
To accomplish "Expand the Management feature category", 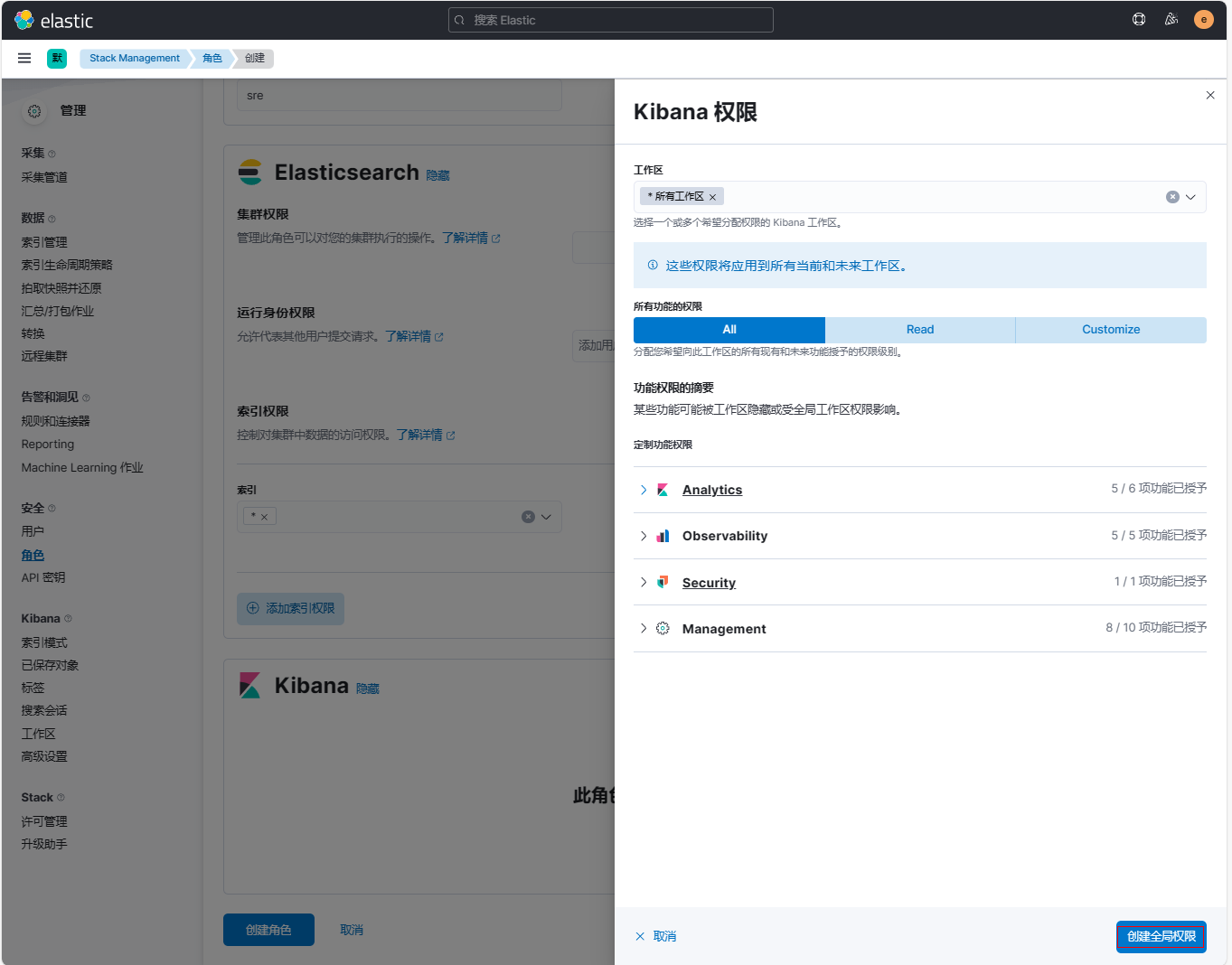I will (x=644, y=629).
